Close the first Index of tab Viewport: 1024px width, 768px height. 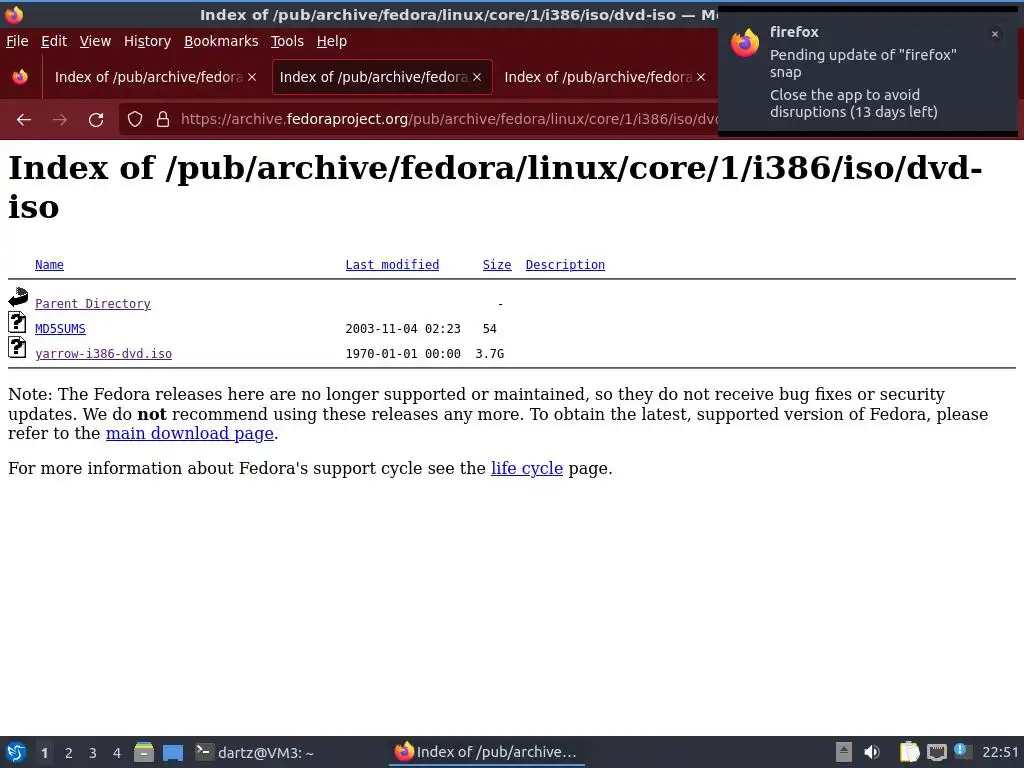252,77
